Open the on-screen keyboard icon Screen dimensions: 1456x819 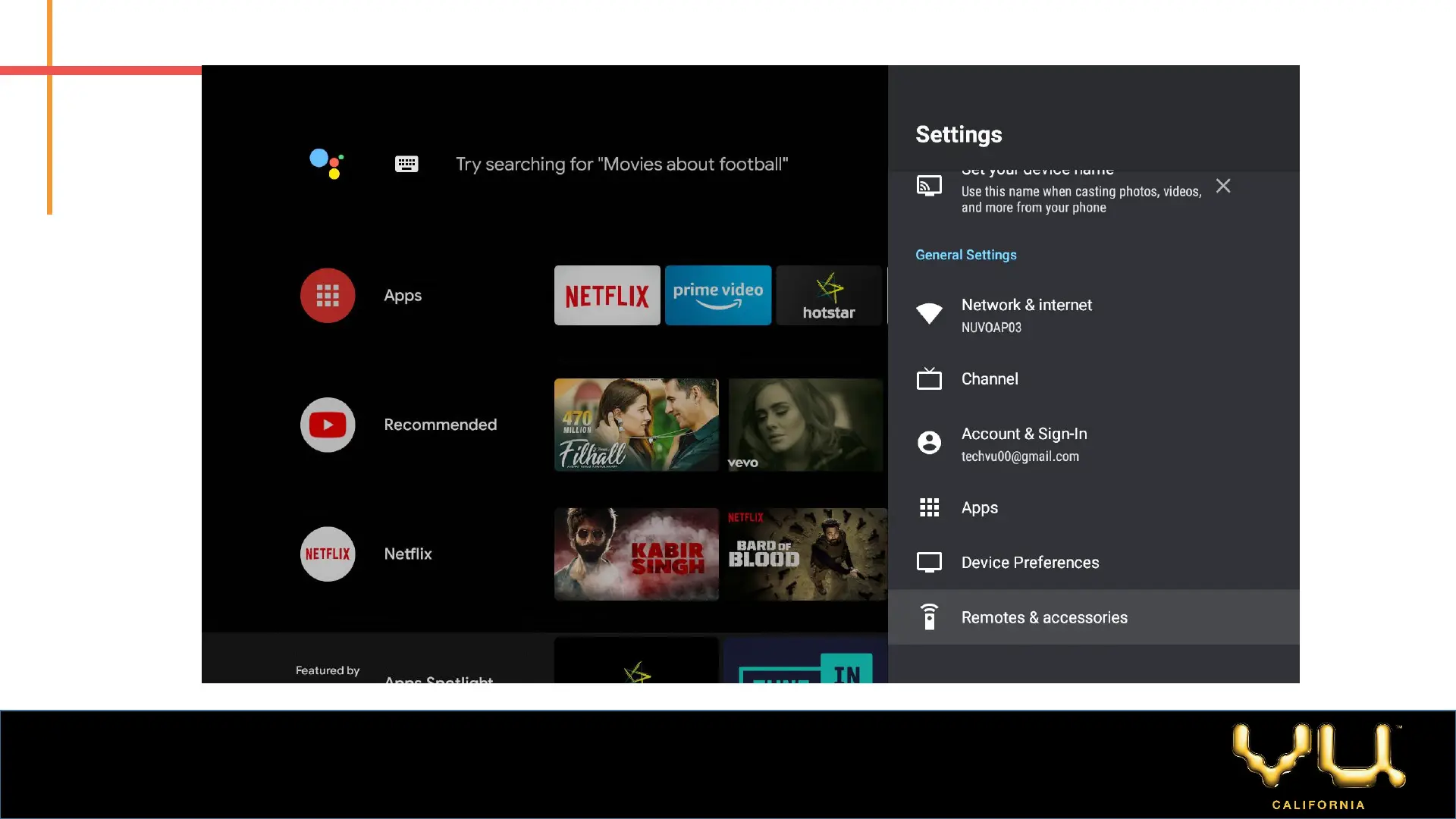(406, 164)
